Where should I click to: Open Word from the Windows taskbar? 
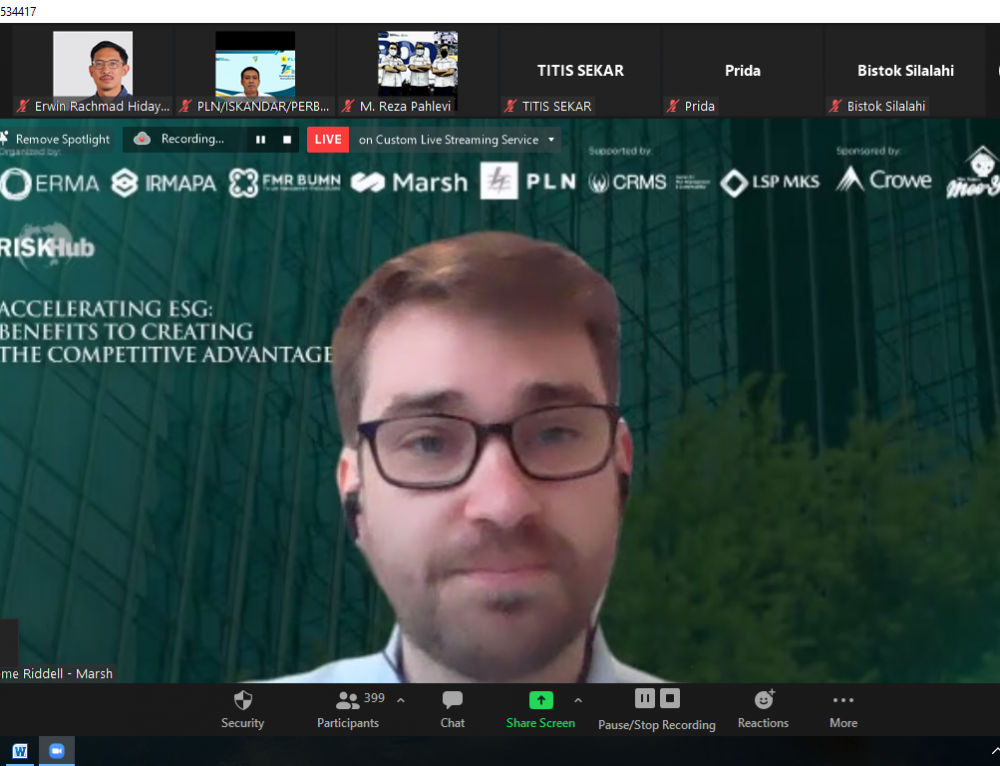tap(20, 751)
